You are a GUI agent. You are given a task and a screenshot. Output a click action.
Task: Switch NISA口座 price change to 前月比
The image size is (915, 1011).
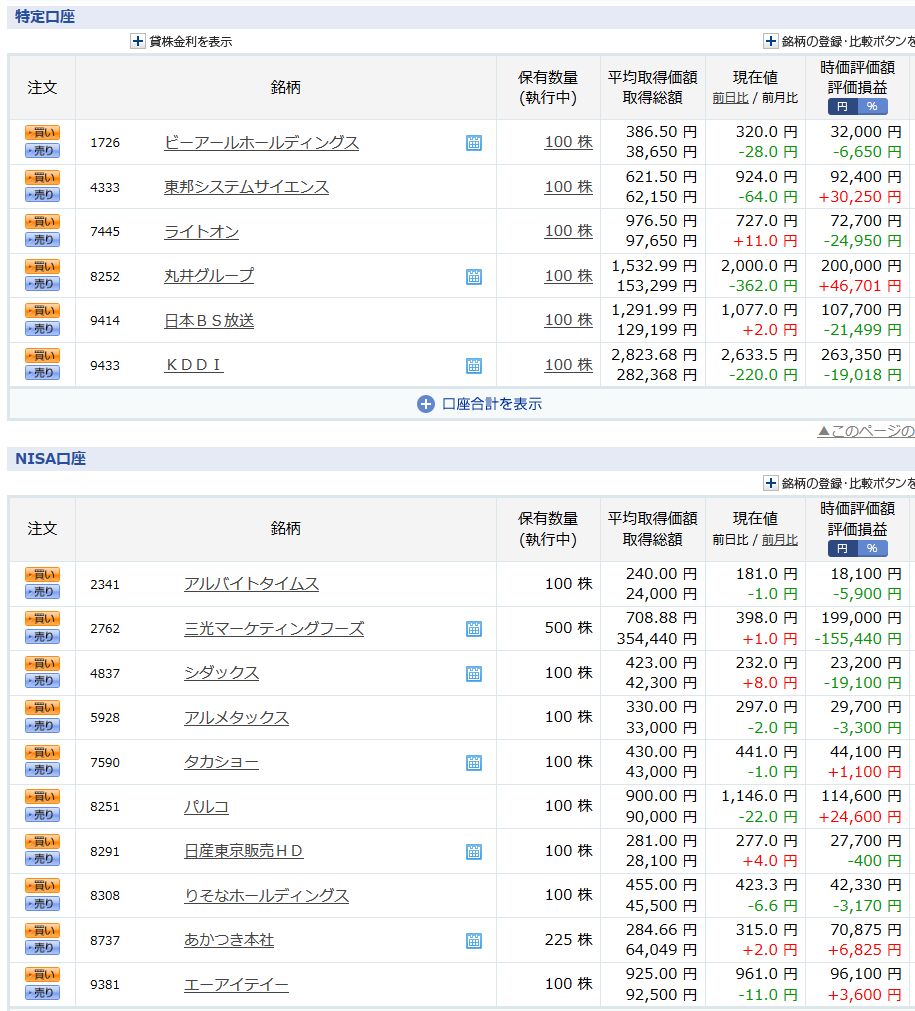click(x=780, y=539)
